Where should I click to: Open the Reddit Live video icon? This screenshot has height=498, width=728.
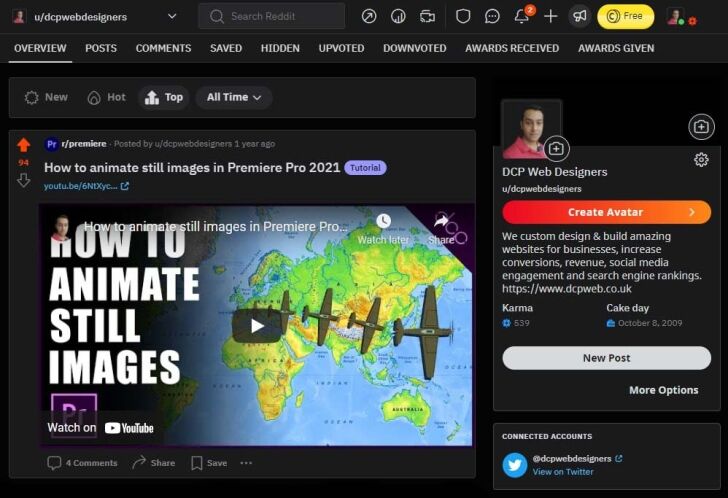tap(427, 17)
